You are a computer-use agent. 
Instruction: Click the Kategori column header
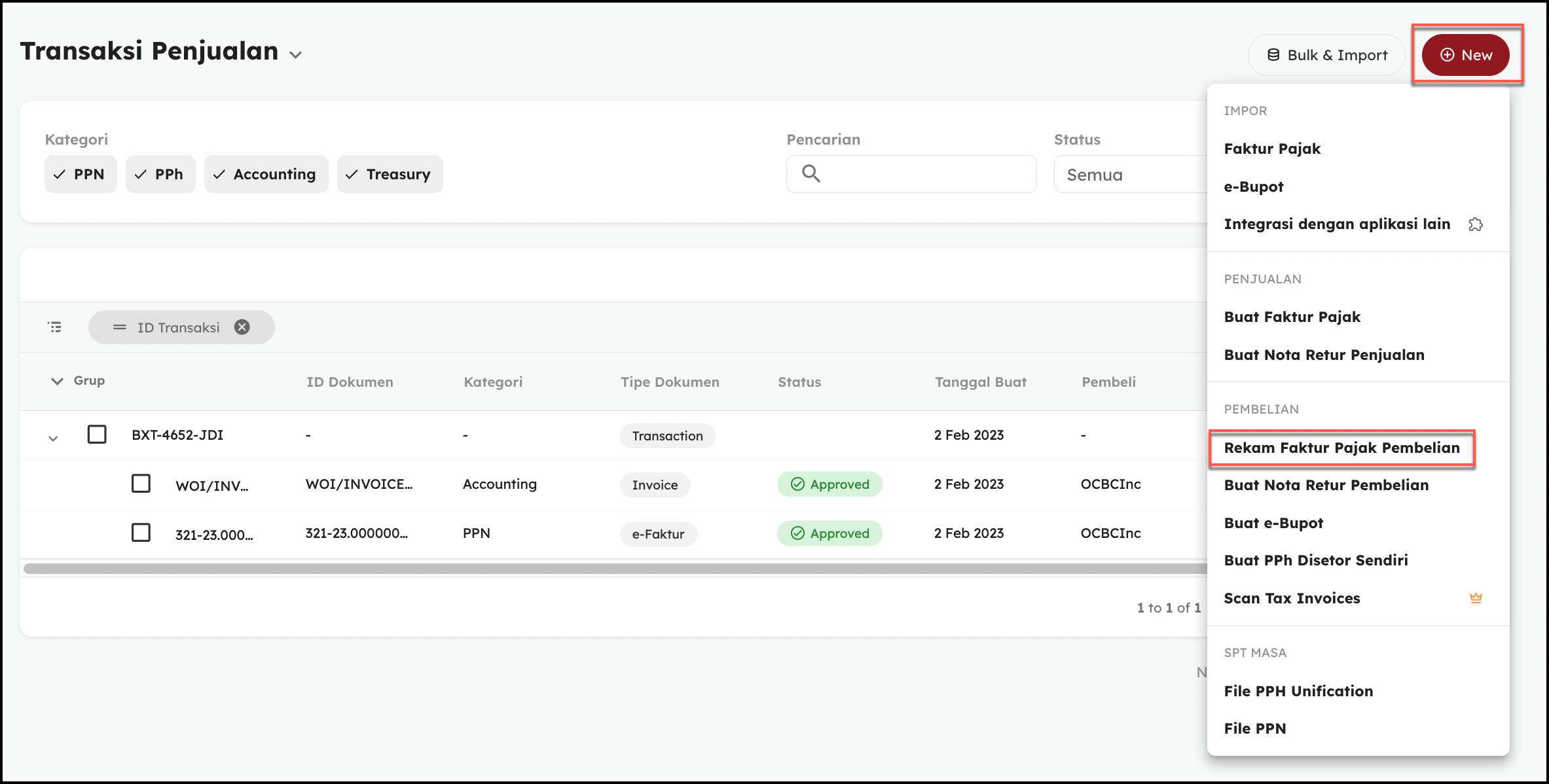[x=493, y=382]
